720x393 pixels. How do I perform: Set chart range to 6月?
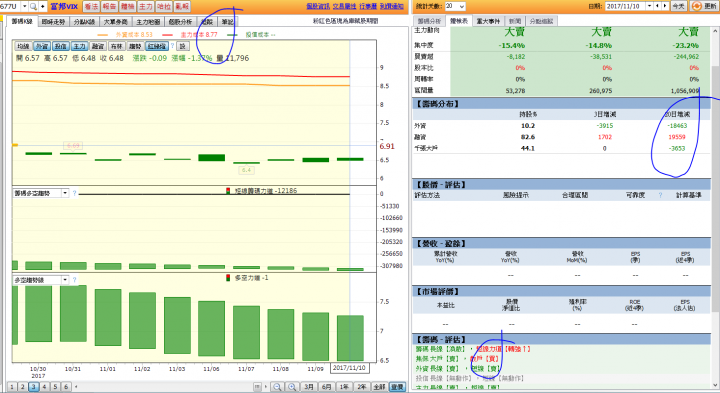326,387
